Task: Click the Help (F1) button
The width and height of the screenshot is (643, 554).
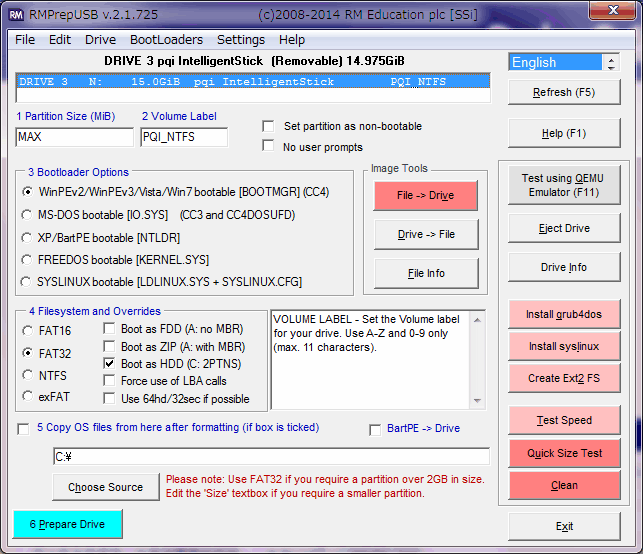Action: 564,133
